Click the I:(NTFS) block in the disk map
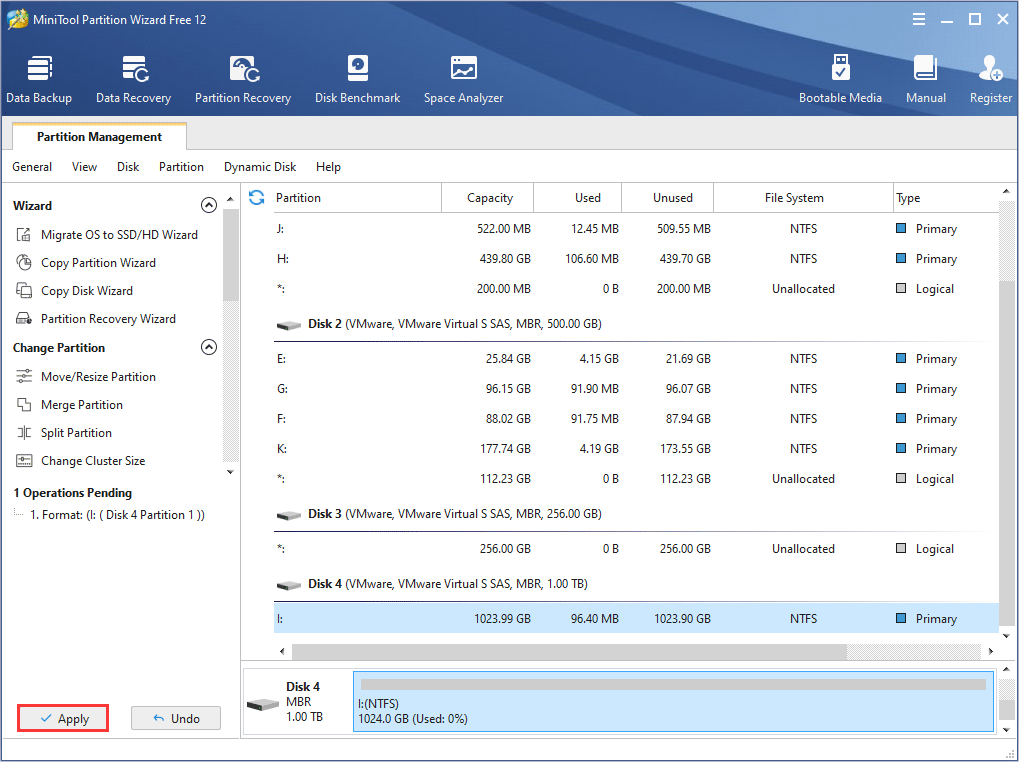Viewport: 1019px width, 762px height. pos(673,702)
